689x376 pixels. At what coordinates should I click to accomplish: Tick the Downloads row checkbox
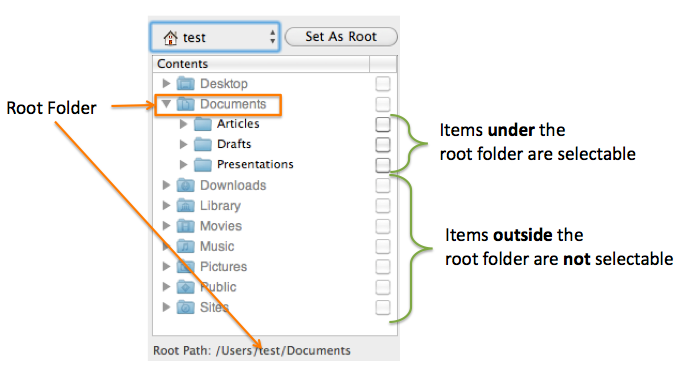(383, 185)
